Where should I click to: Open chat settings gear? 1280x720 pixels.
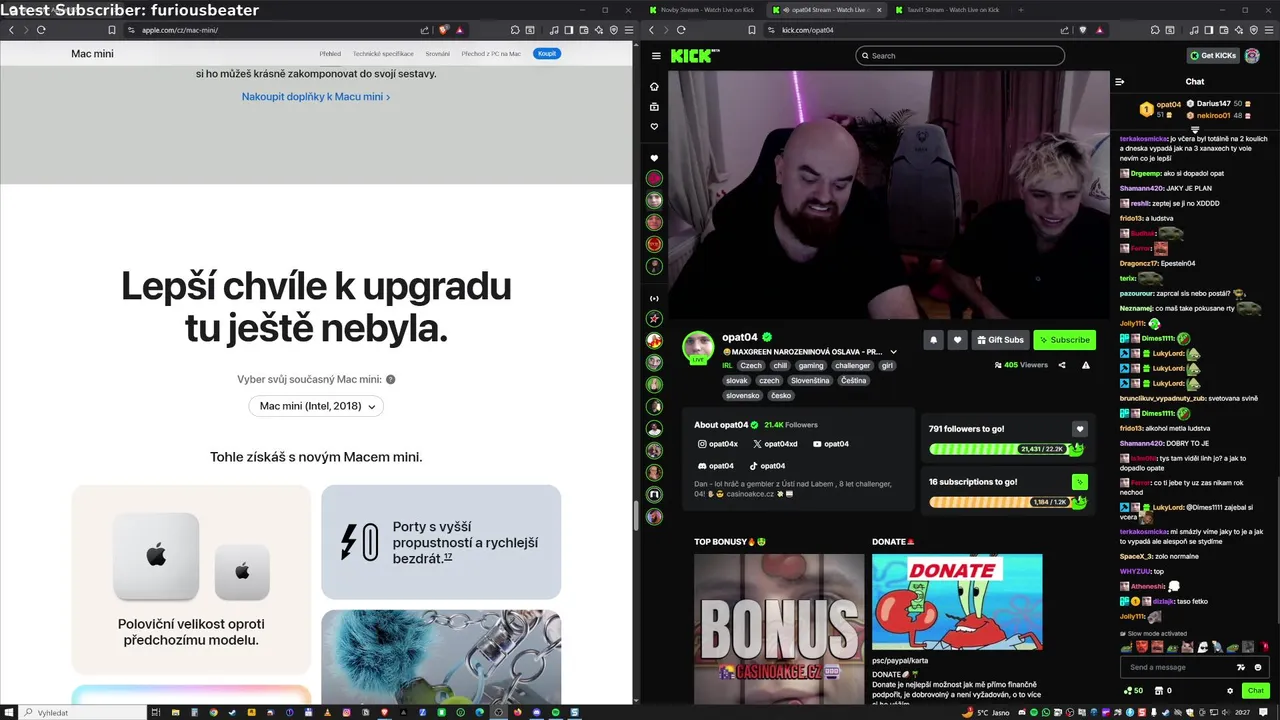(x=1230, y=691)
